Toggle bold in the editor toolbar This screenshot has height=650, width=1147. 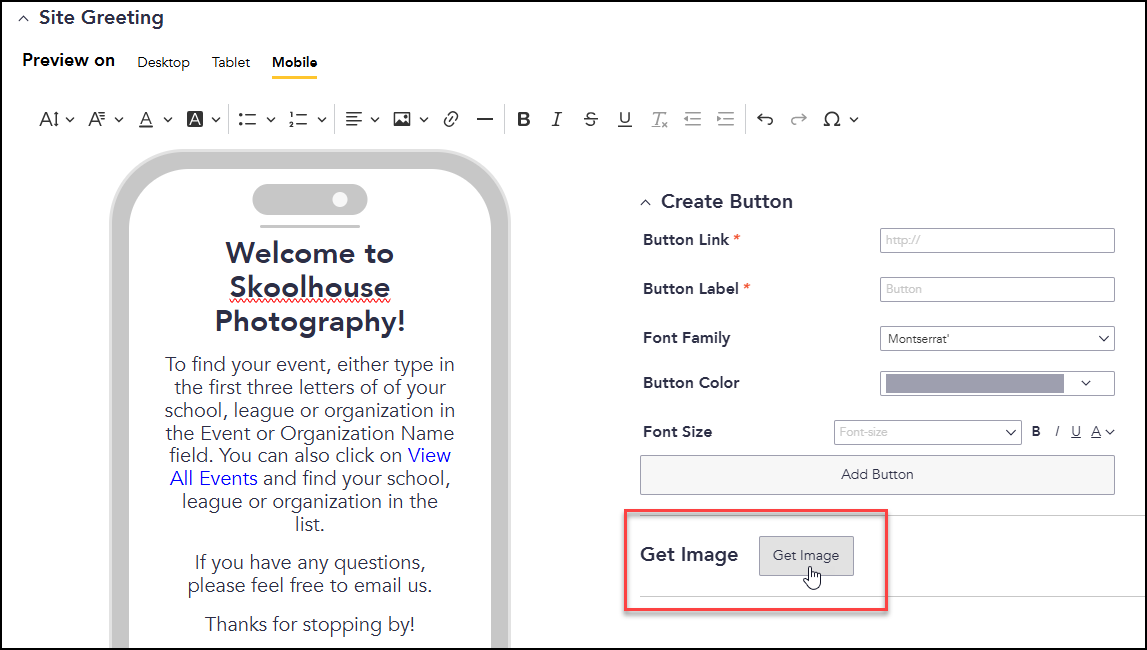(524, 119)
